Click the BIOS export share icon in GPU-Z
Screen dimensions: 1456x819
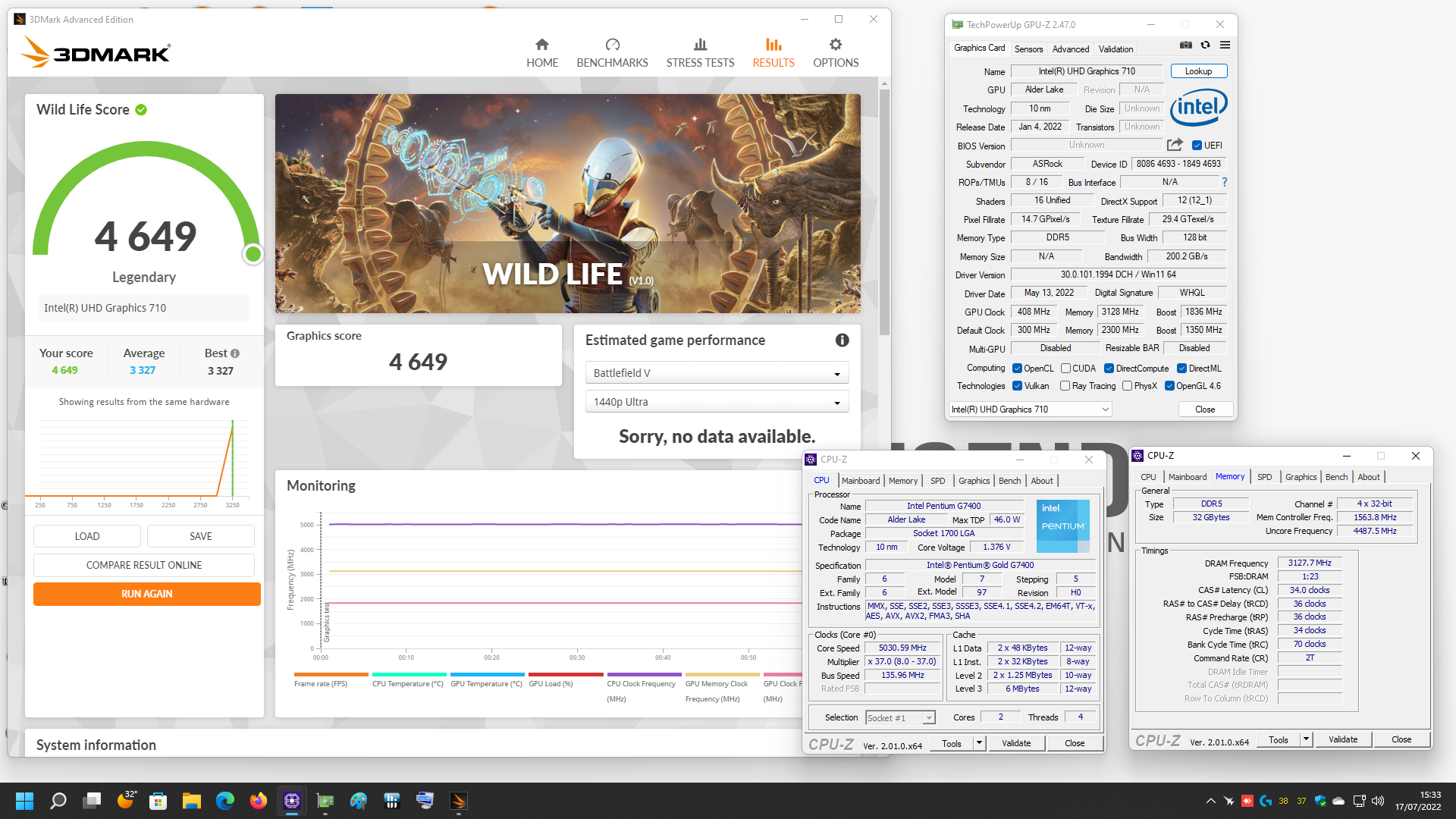[x=1175, y=145]
